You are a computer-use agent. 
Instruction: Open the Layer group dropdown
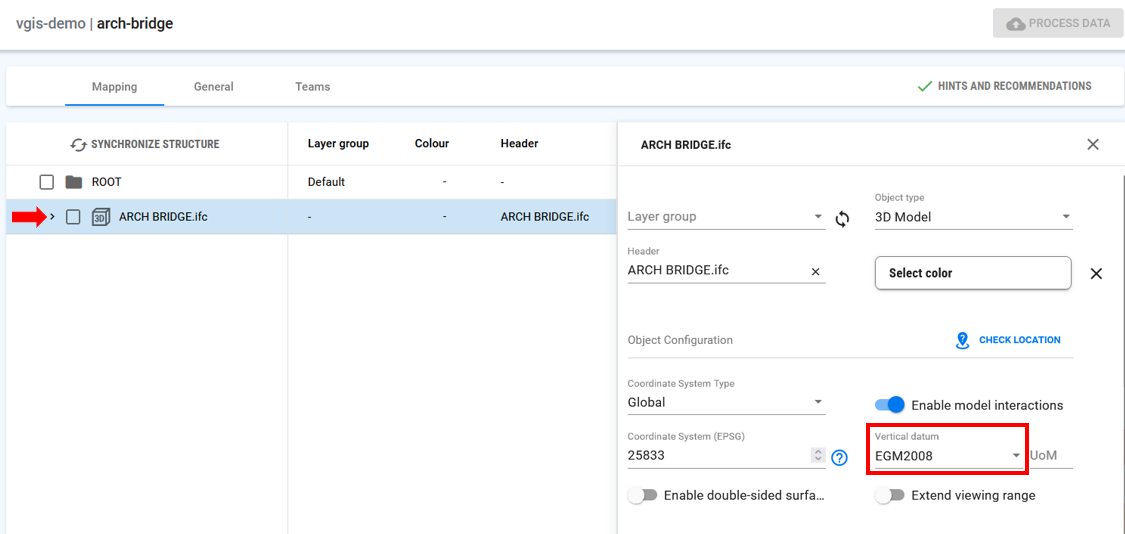(726, 217)
